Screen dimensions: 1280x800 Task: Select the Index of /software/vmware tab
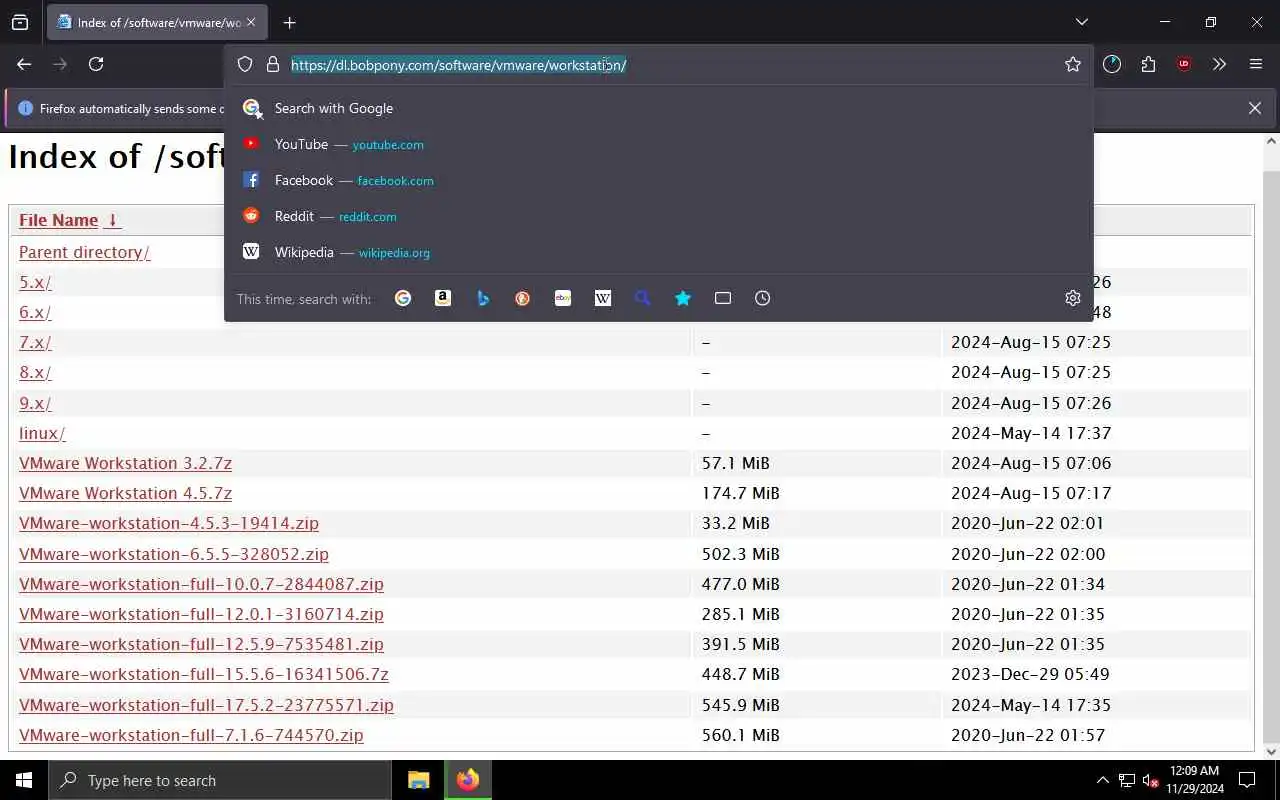tap(156, 22)
